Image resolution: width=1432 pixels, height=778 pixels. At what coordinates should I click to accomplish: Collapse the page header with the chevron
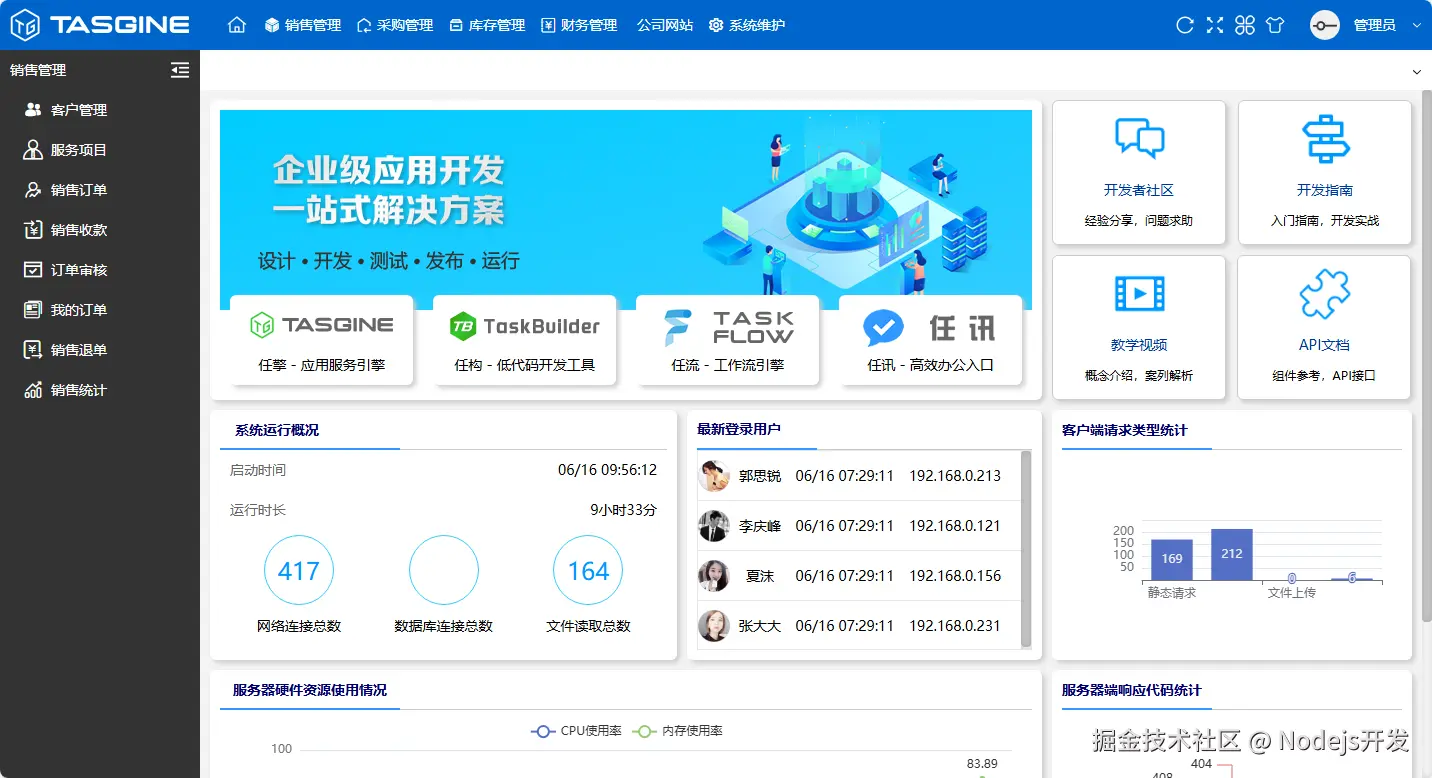pyautogui.click(x=1416, y=72)
